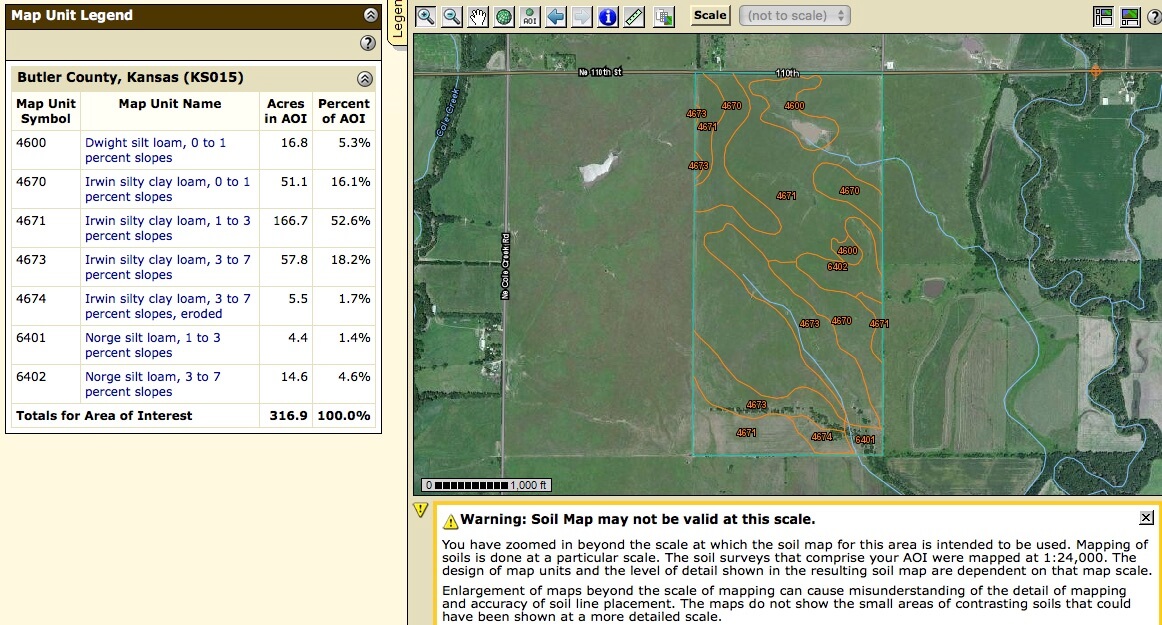Choose the AOI definition tool
The height and width of the screenshot is (625, 1162).
pyautogui.click(x=530, y=16)
